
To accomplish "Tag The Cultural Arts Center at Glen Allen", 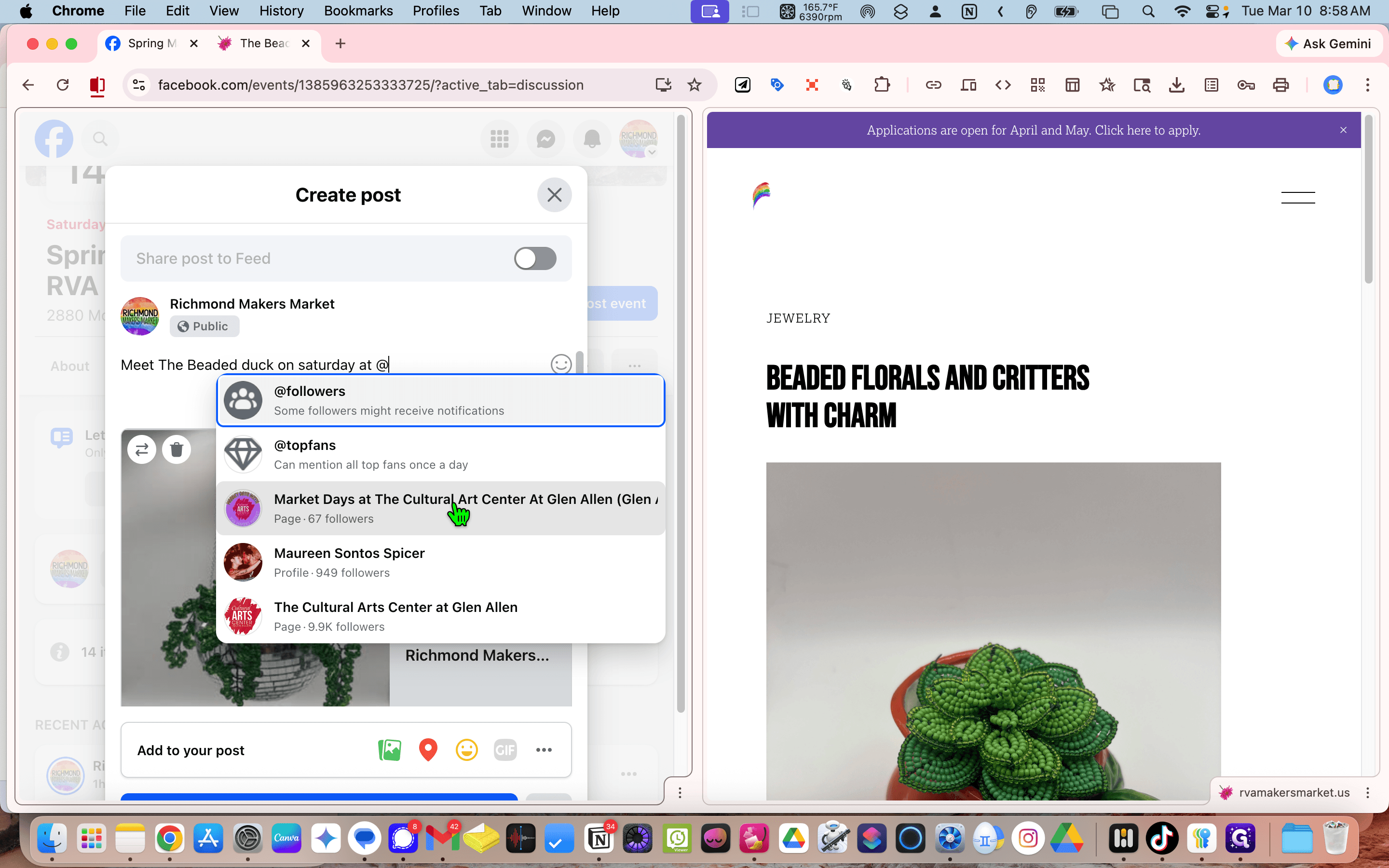I will point(441,616).
